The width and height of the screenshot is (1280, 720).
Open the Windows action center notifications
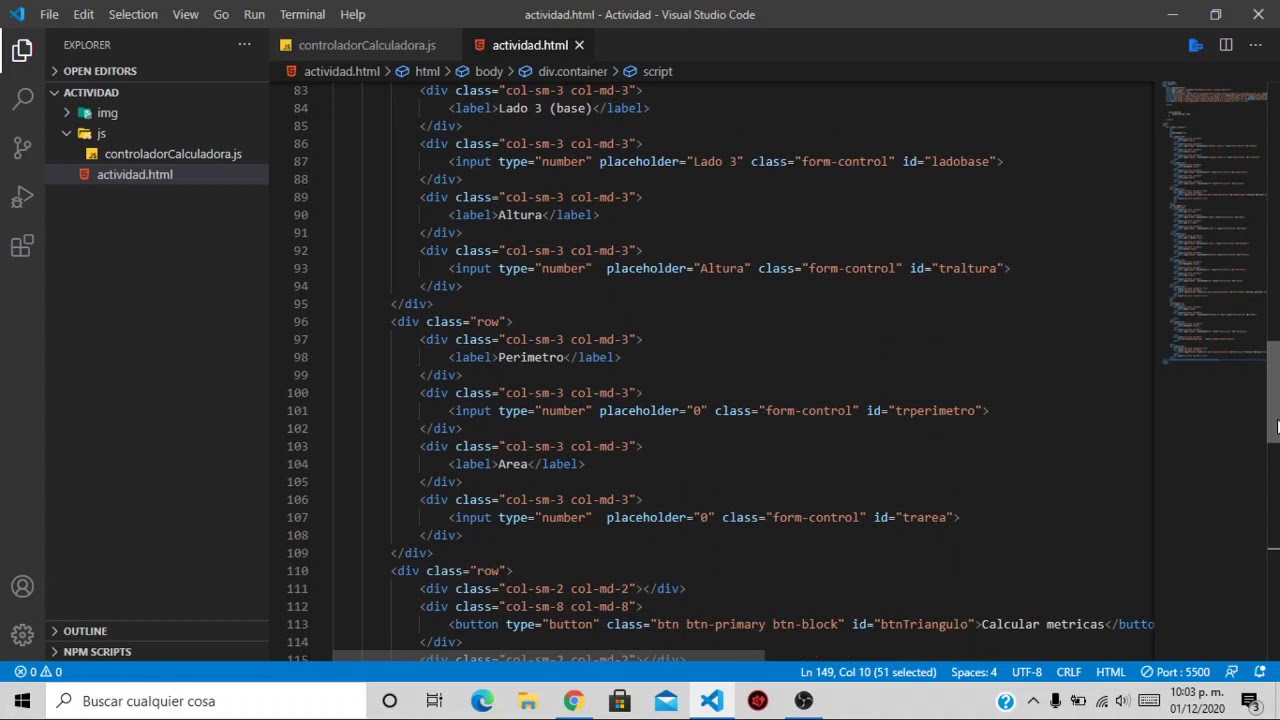tap(1250, 701)
